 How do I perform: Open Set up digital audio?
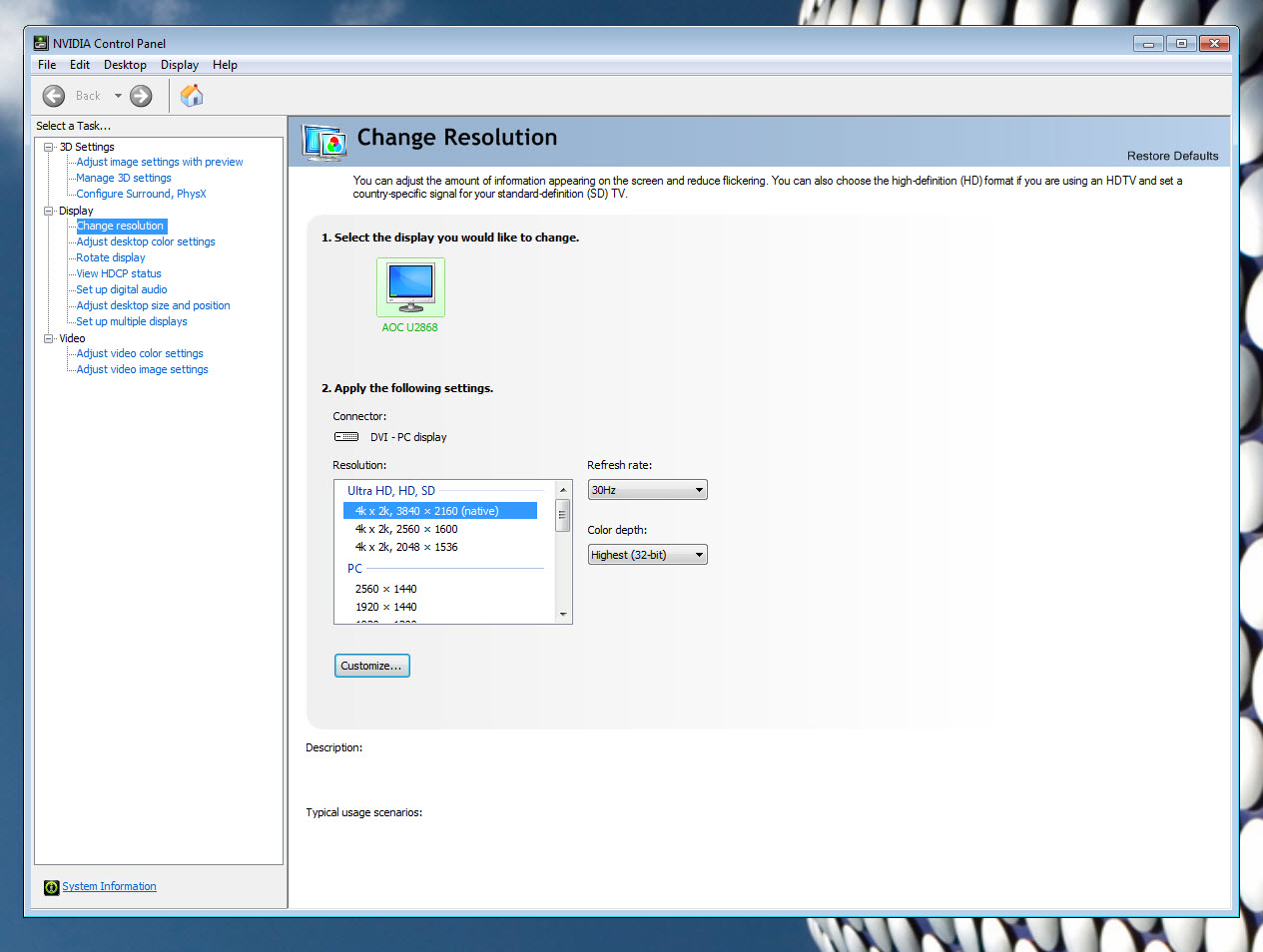(x=122, y=289)
